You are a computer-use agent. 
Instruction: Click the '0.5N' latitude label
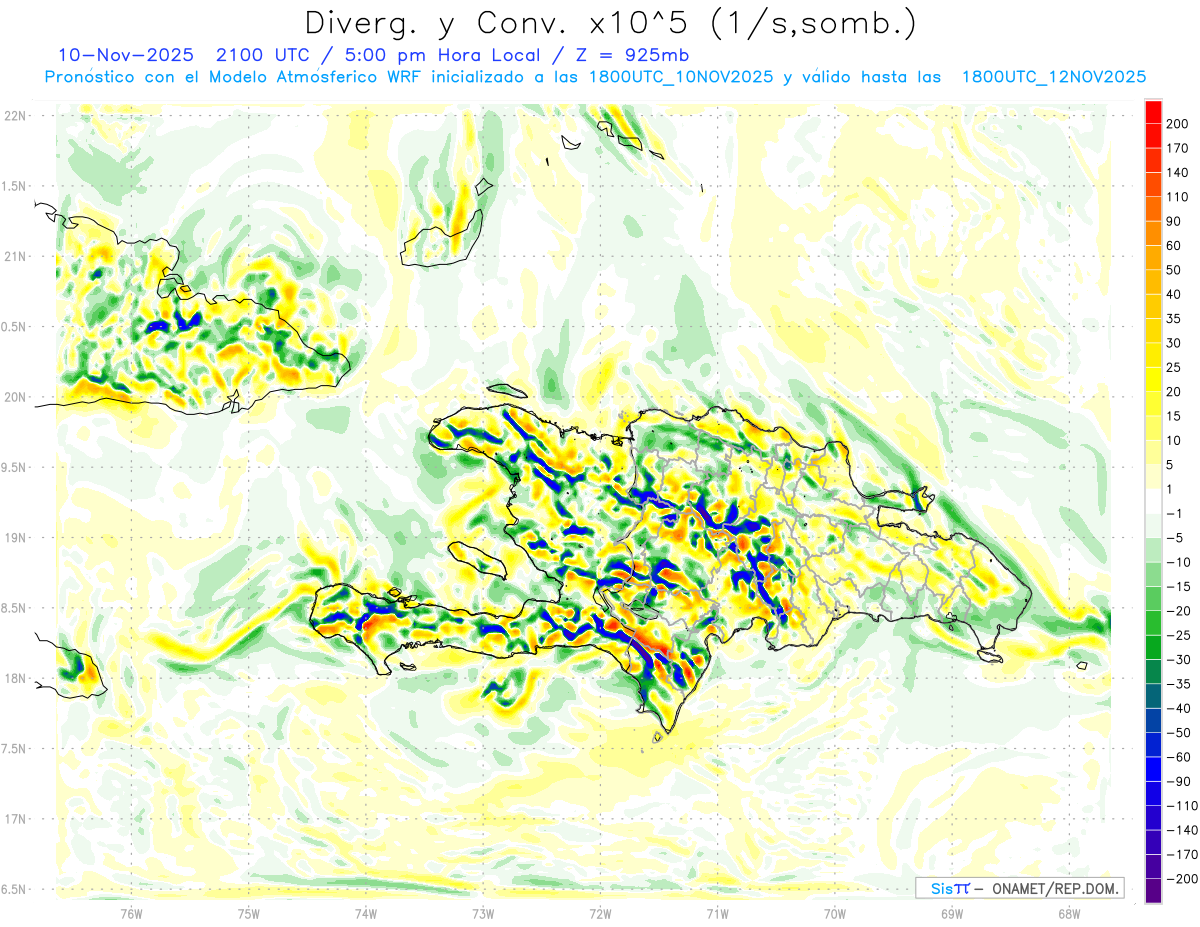(x=15, y=327)
